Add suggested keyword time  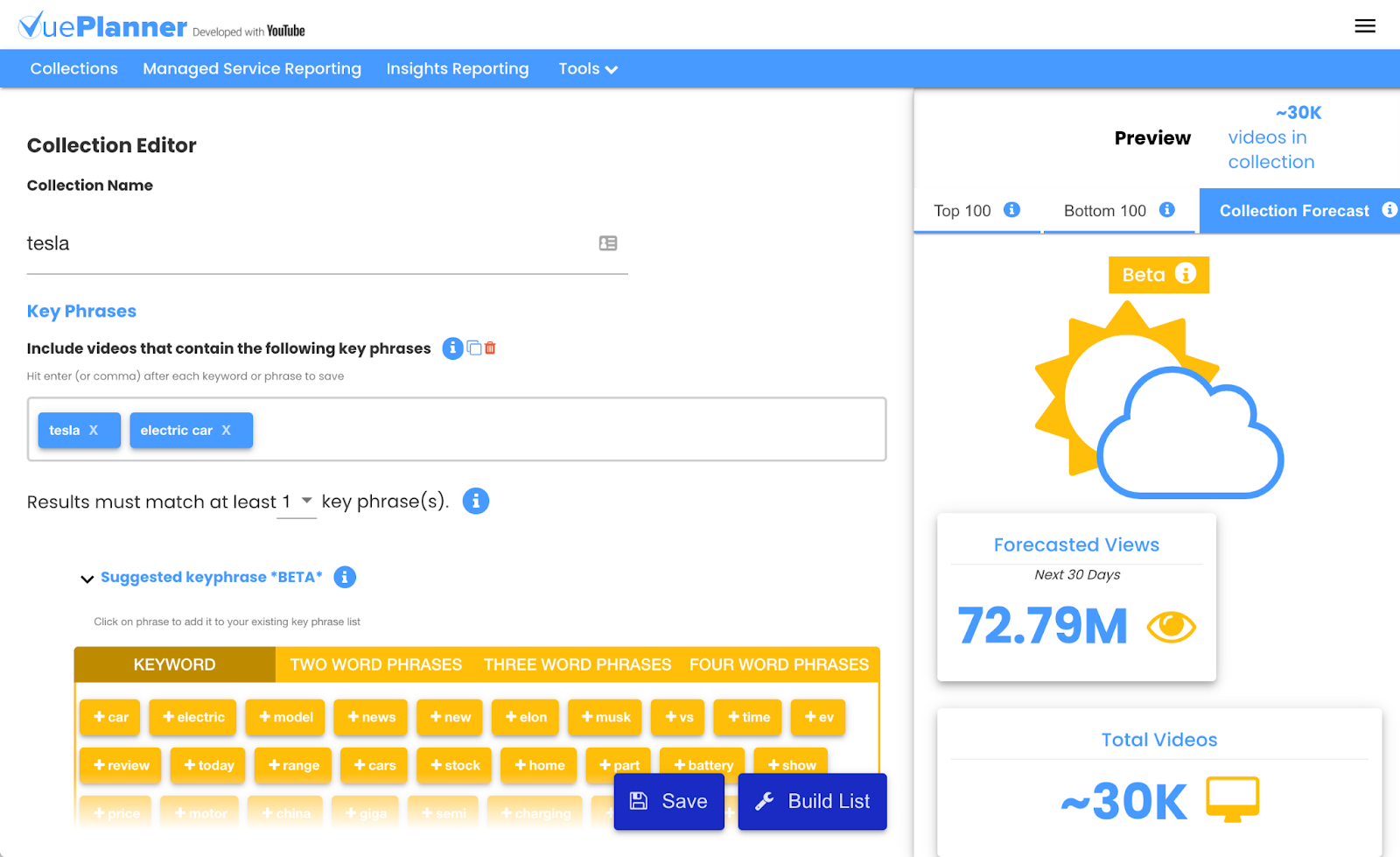point(748,717)
